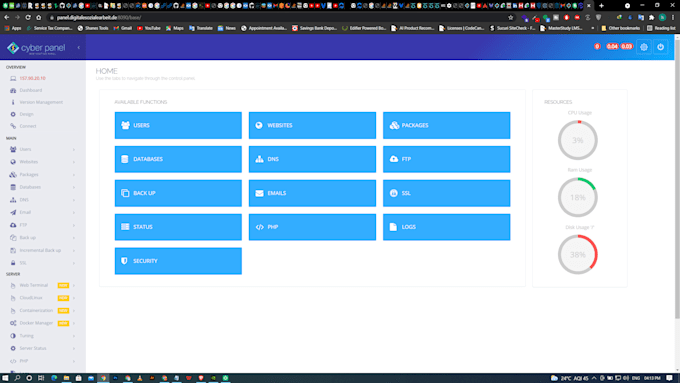Screen dimensions: 680x383
Task: Expand the Tuning sidebar menu
Action: [x=42, y=336]
